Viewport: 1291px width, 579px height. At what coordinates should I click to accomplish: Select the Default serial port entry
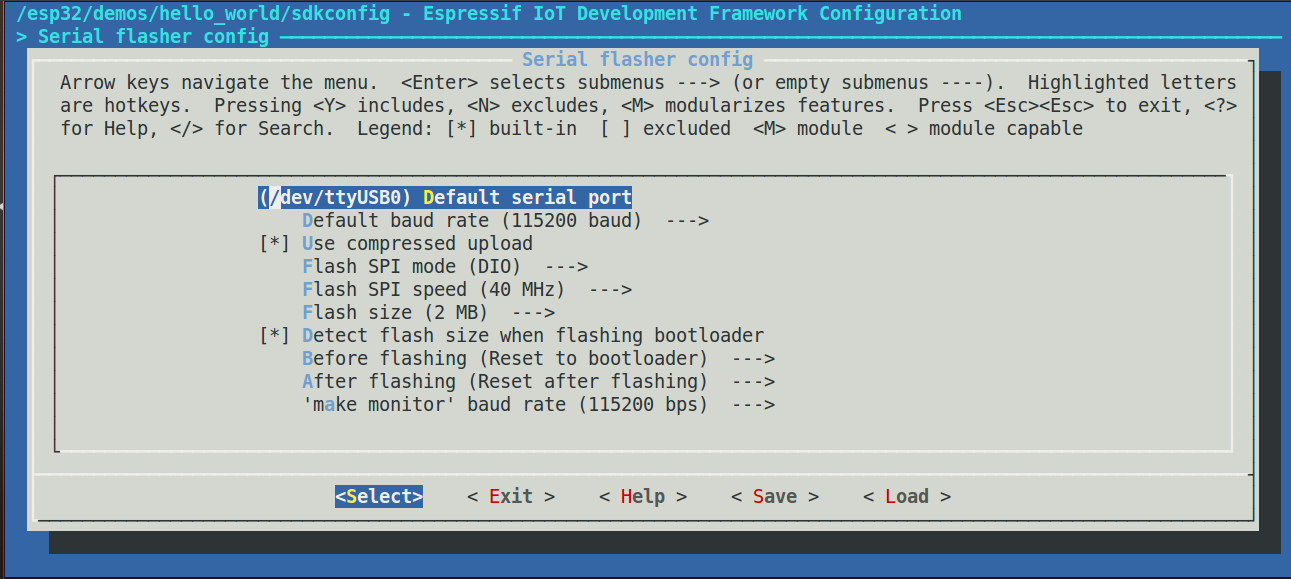pyautogui.click(x=527, y=197)
